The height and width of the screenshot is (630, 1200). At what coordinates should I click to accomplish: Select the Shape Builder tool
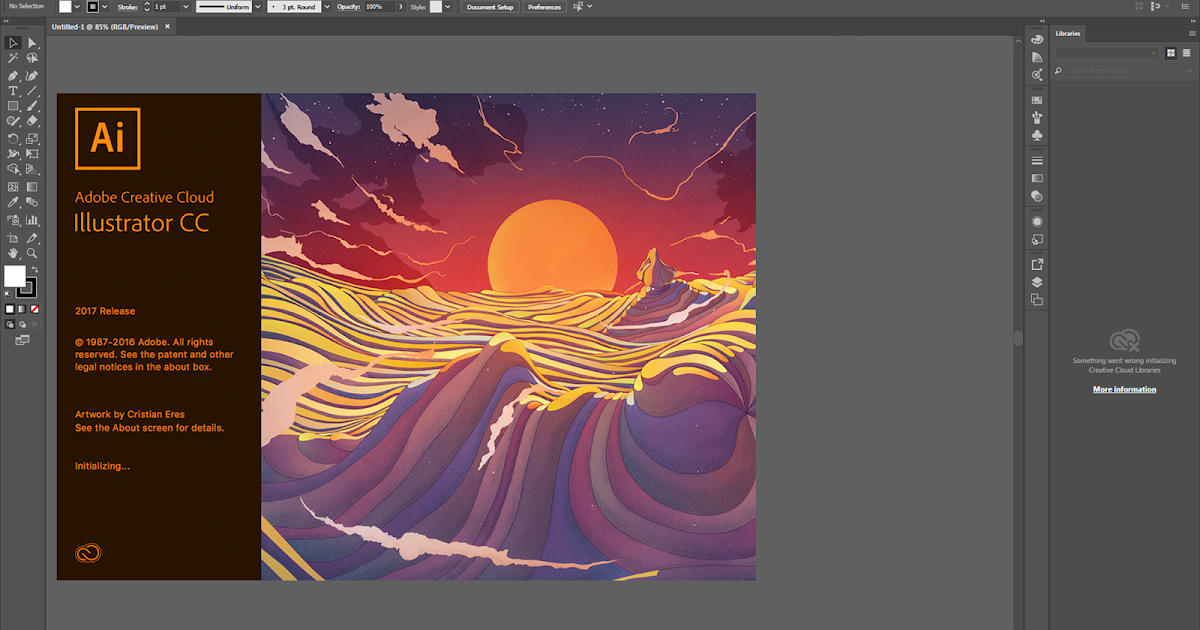tap(13, 169)
